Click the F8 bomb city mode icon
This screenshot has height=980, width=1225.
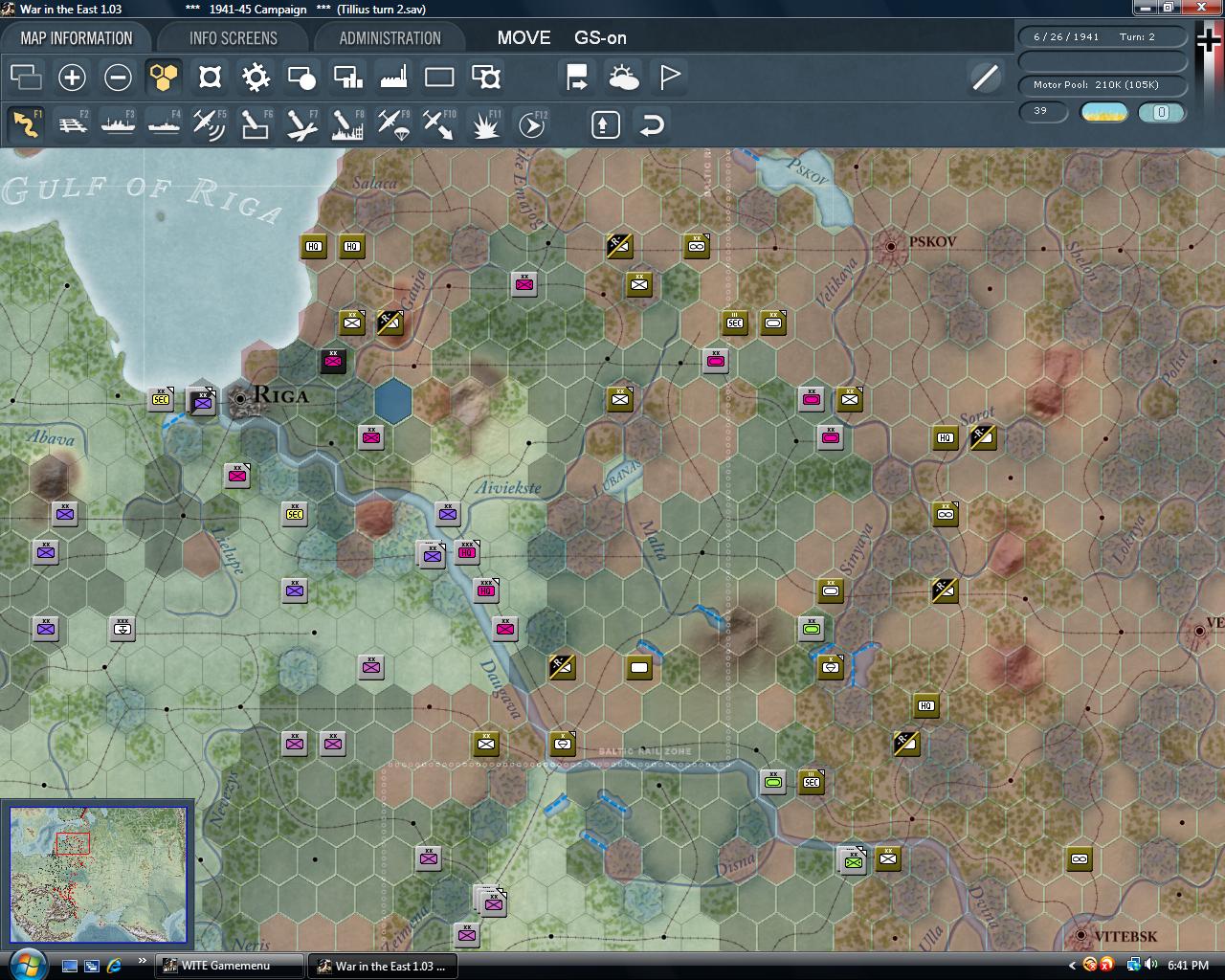347,124
